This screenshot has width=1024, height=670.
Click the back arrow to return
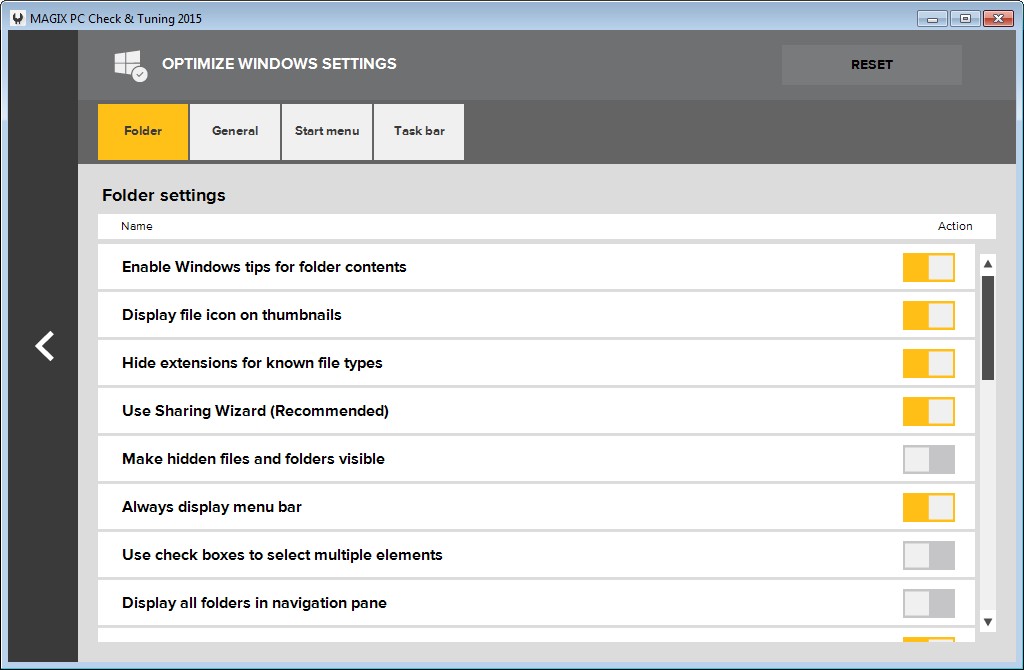43,346
